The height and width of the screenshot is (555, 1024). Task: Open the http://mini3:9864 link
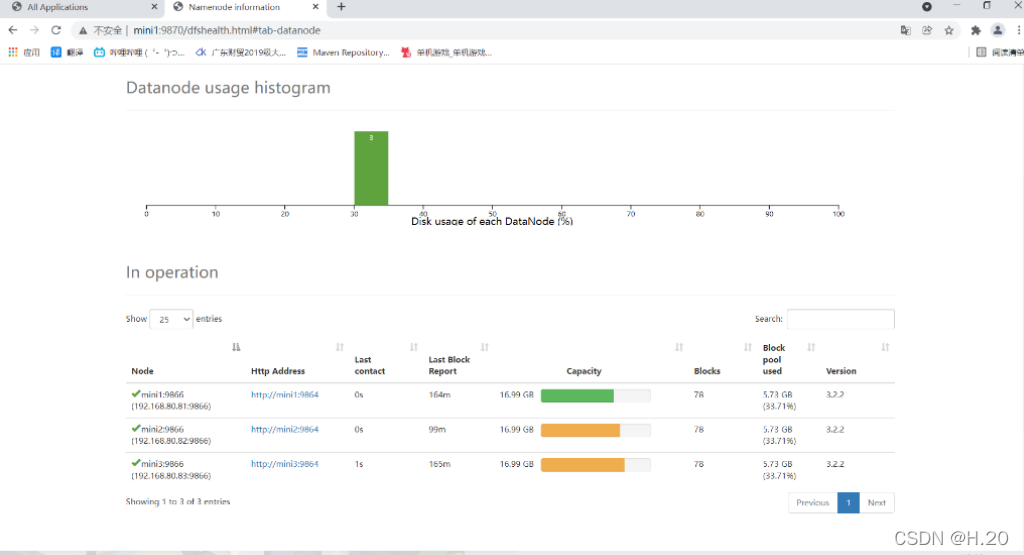pos(285,464)
